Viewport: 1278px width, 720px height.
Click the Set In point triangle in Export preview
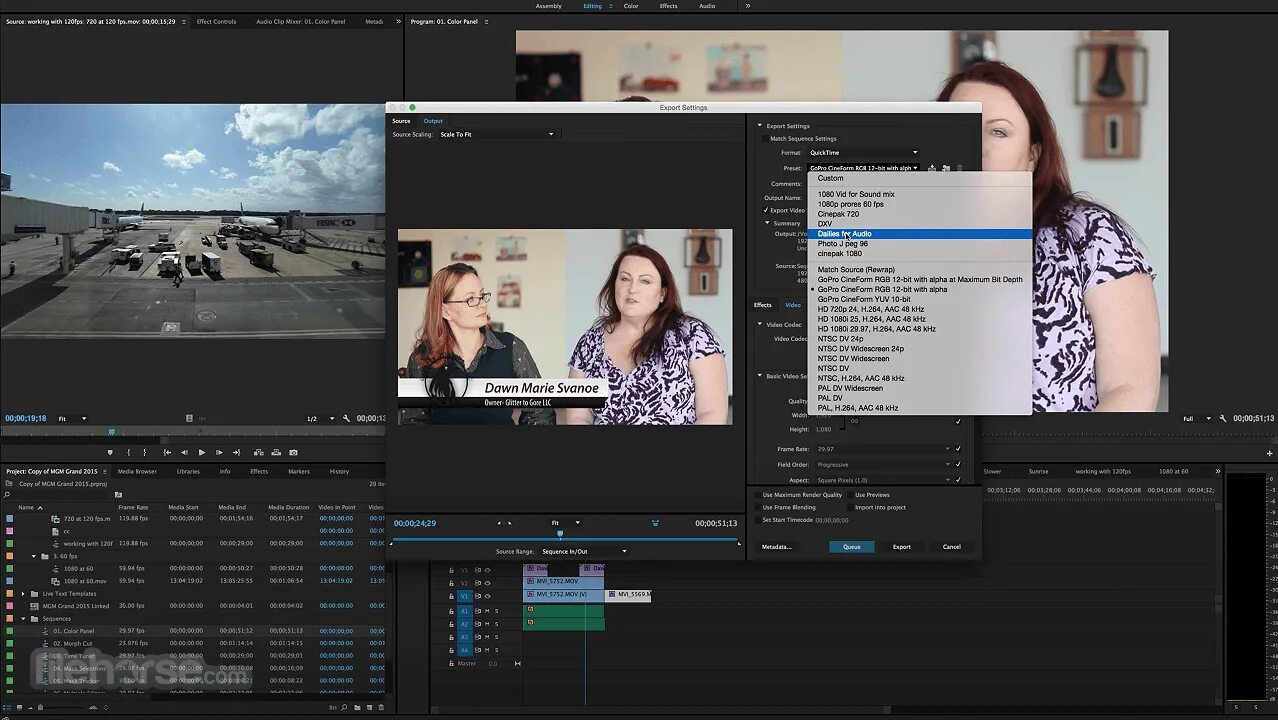(498, 523)
